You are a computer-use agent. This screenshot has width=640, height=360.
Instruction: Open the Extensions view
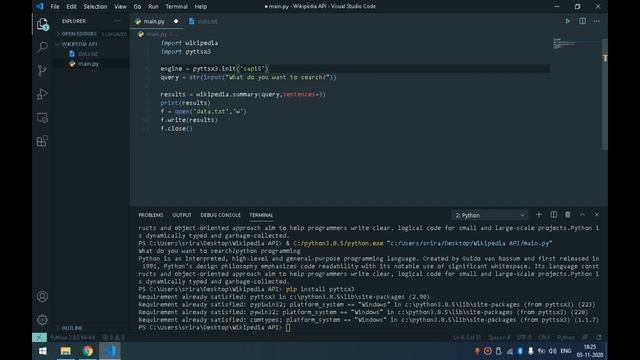tap(42, 141)
